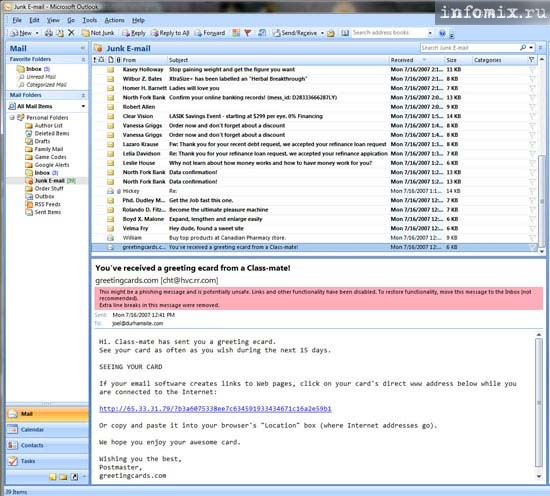Sort by the Attachment paperclip column icon
The width and height of the screenshot is (550, 496).
tap(119, 60)
